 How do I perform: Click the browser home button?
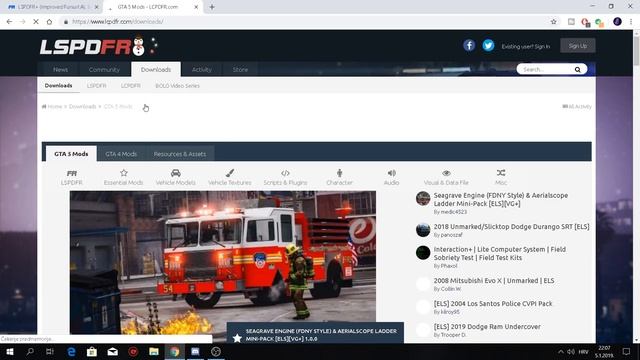click(49, 22)
